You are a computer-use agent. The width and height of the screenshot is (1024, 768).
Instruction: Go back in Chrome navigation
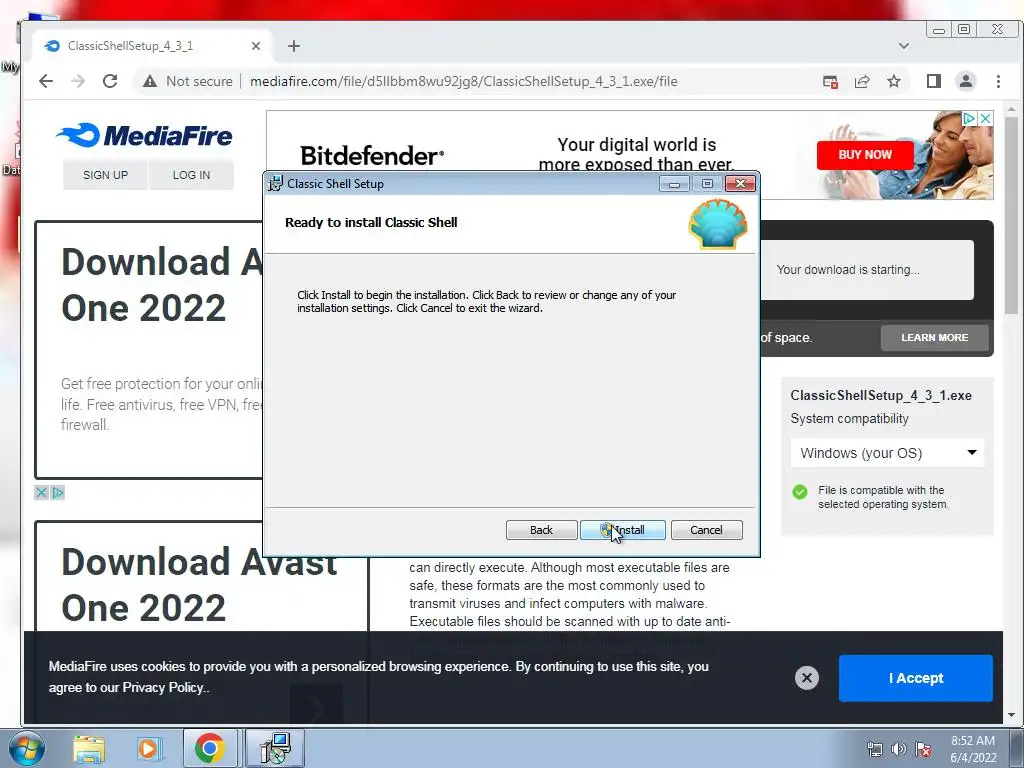46,81
